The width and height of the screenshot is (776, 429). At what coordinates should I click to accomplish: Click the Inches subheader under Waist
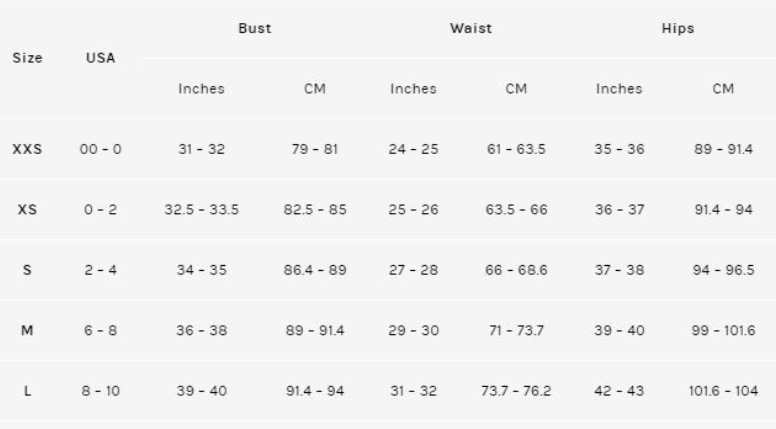coord(413,89)
